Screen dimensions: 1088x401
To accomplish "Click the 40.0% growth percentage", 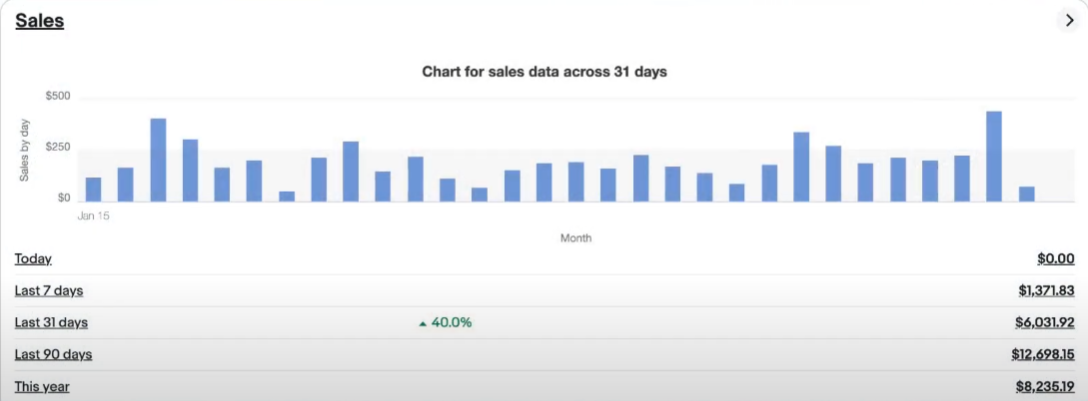I will click(x=452, y=323).
